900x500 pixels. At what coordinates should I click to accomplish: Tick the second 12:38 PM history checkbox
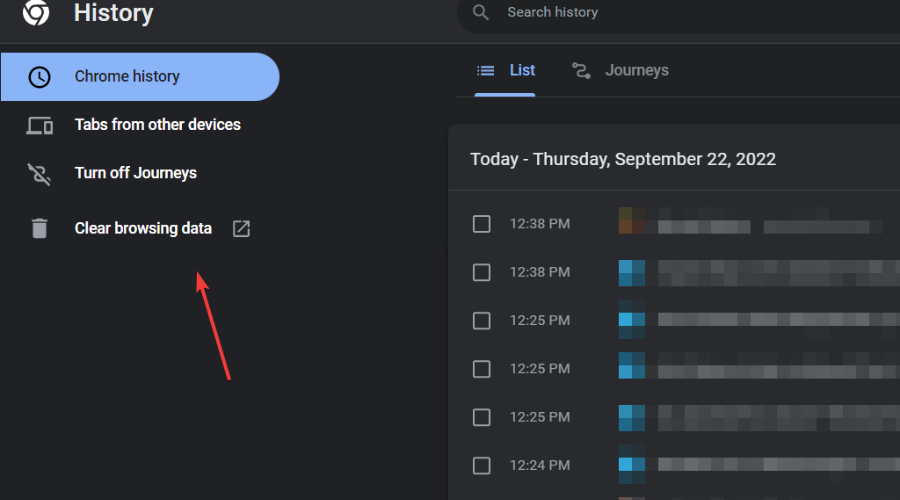pyautogui.click(x=482, y=272)
